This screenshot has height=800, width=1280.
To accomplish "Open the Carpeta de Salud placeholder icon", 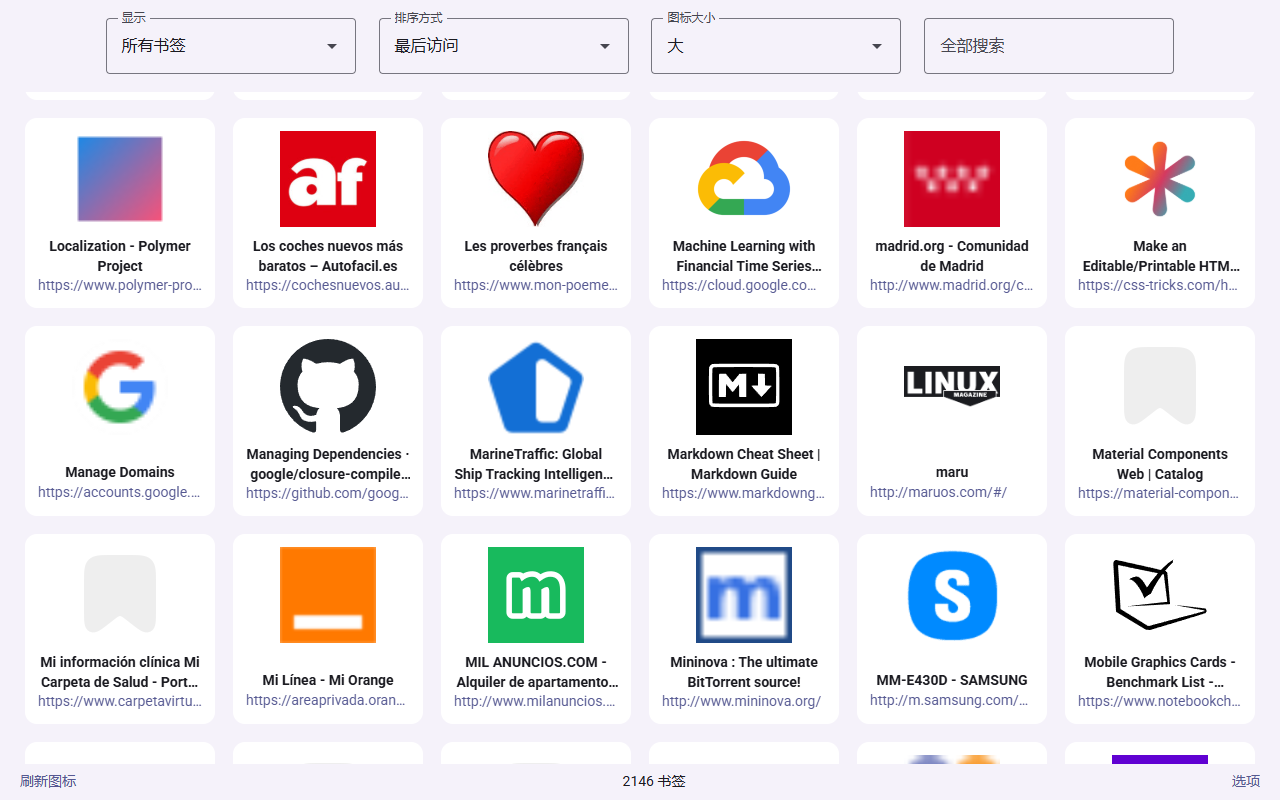I will (120, 595).
